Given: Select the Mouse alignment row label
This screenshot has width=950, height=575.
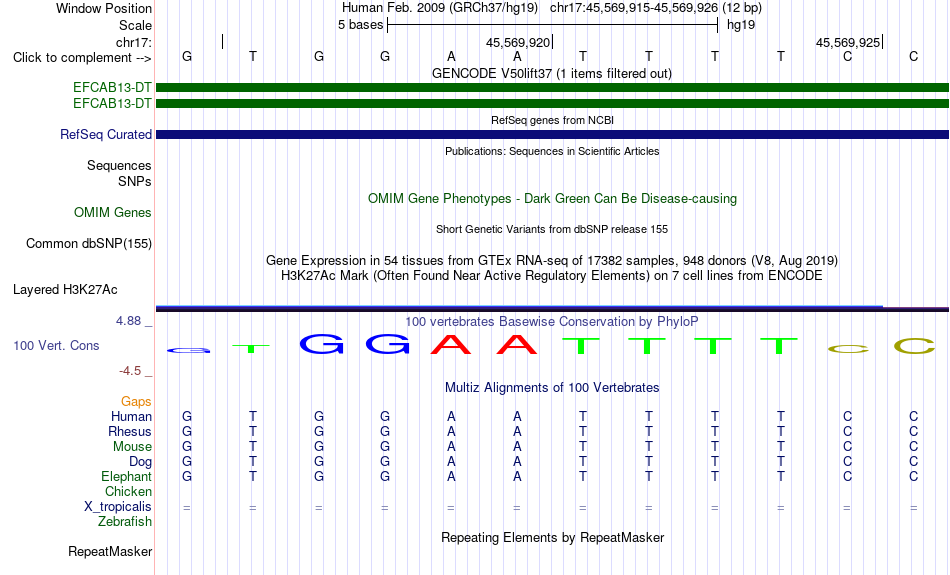Looking at the screenshot, I should click(x=132, y=447).
